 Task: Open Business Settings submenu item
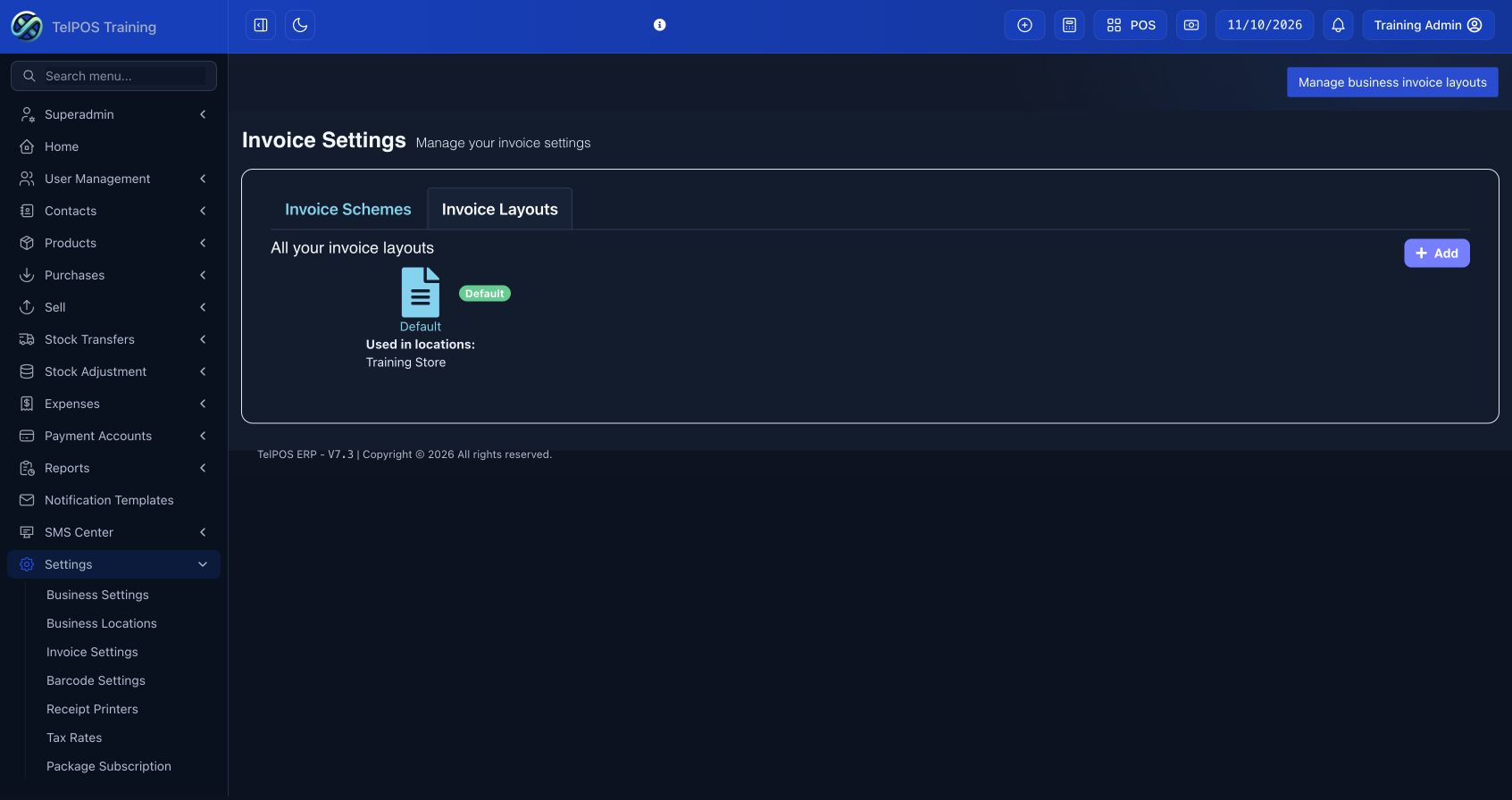point(97,595)
